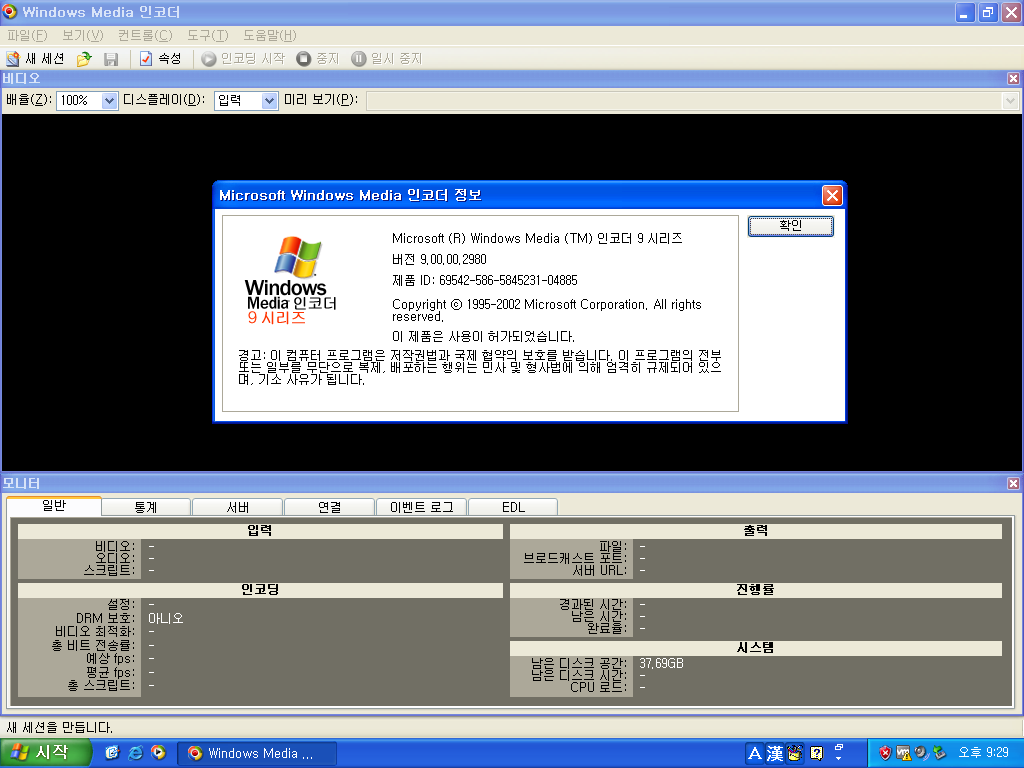The image size is (1024, 768).
Task: Click the clock showing 오후 9:29
Action: click(983, 753)
